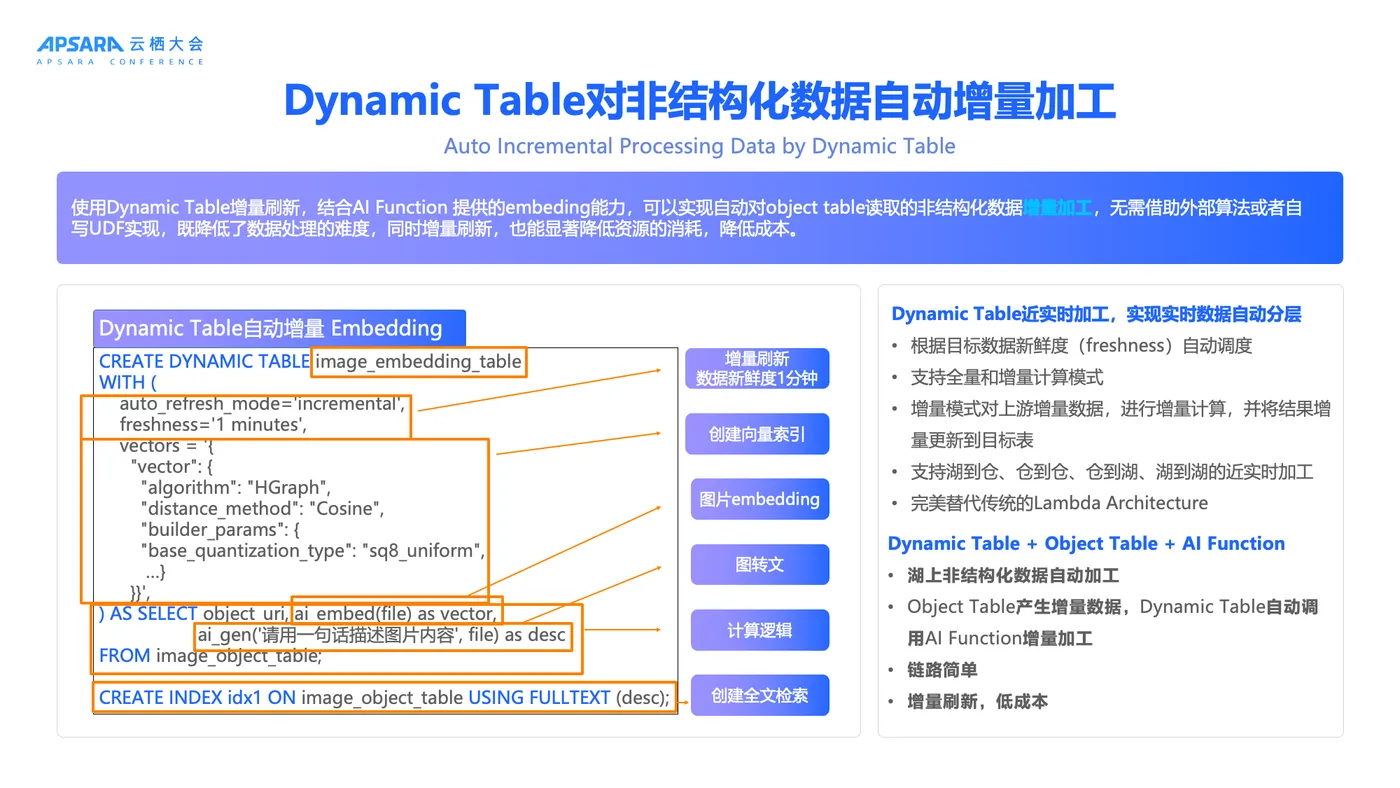1400x788 pixels.
Task: Click heading 'Dynamic Table近实时加工，实现实时数据自动分层'
Action: click(1096, 314)
